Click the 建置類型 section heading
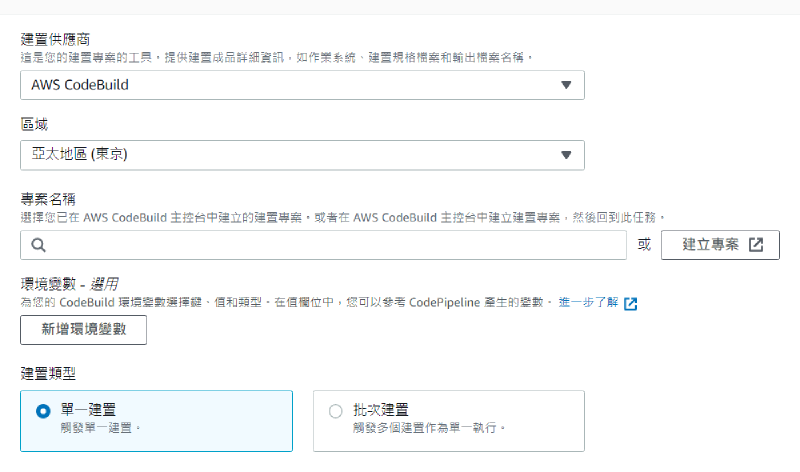This screenshot has width=800, height=472. tap(48, 373)
